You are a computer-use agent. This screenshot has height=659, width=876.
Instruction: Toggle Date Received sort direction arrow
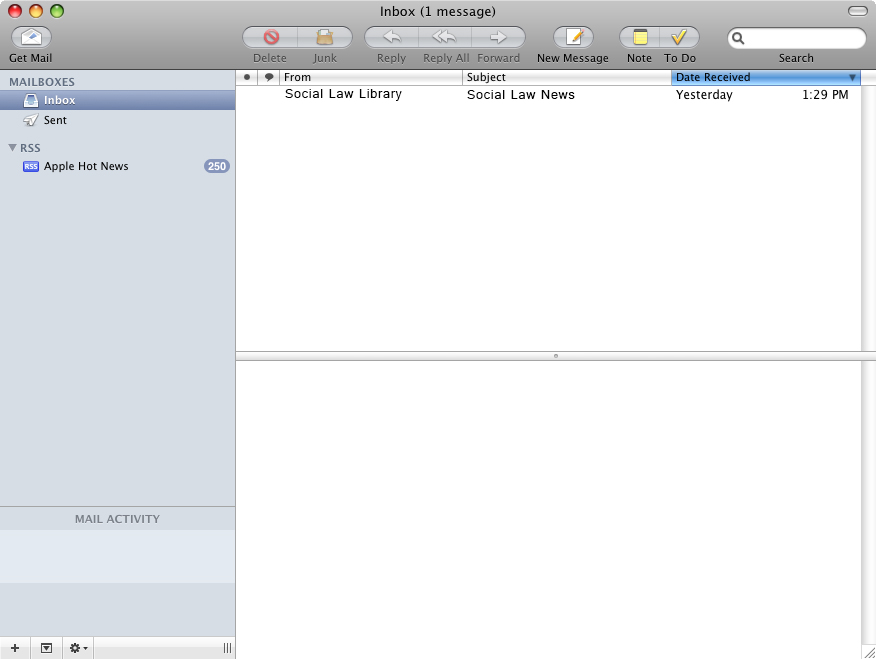coord(853,78)
